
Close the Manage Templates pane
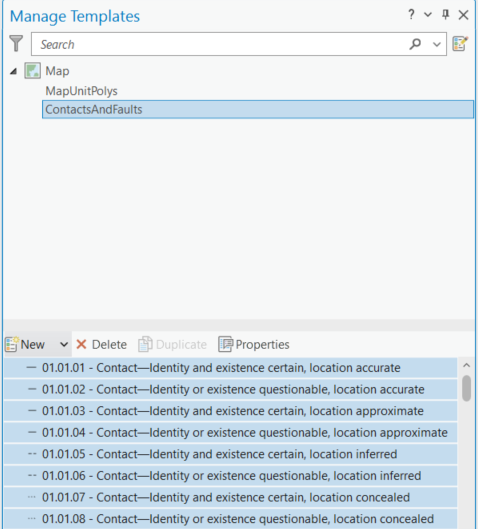(463, 15)
